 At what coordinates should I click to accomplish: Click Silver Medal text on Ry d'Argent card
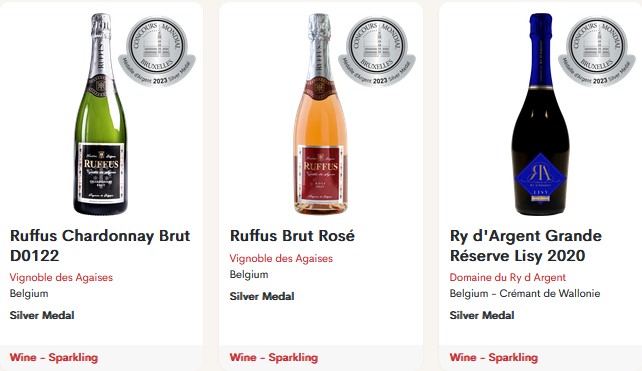482,315
